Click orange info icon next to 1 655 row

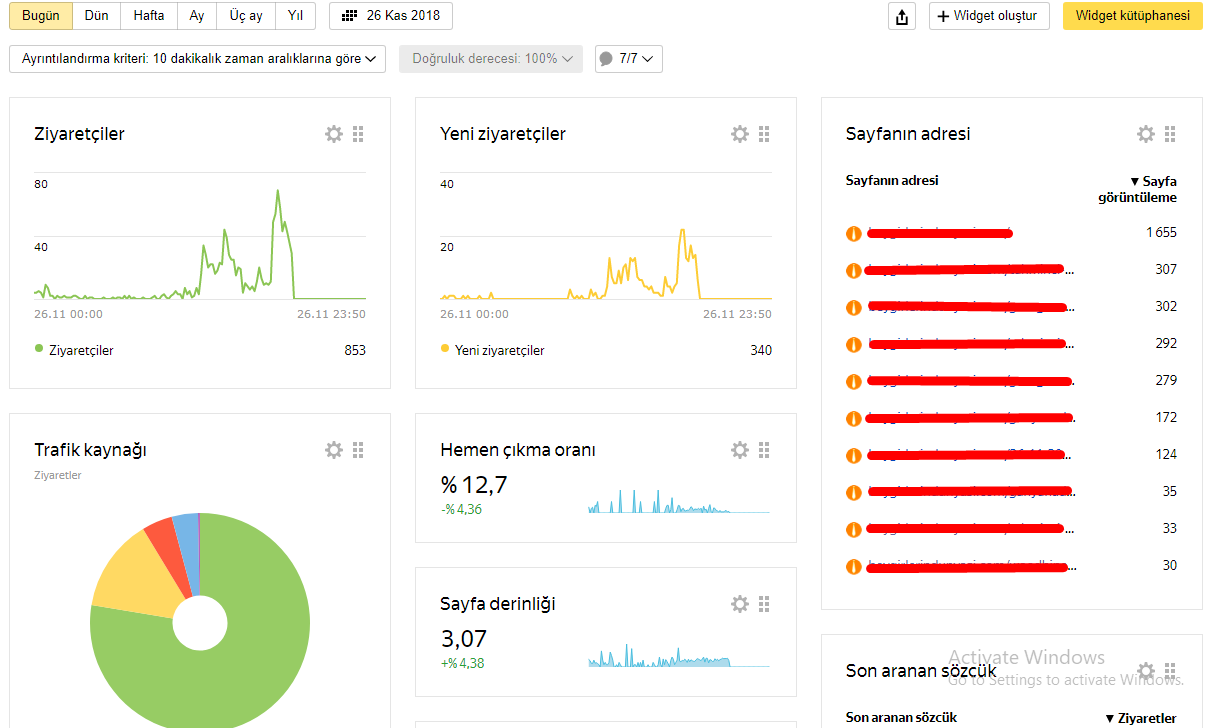[853, 233]
